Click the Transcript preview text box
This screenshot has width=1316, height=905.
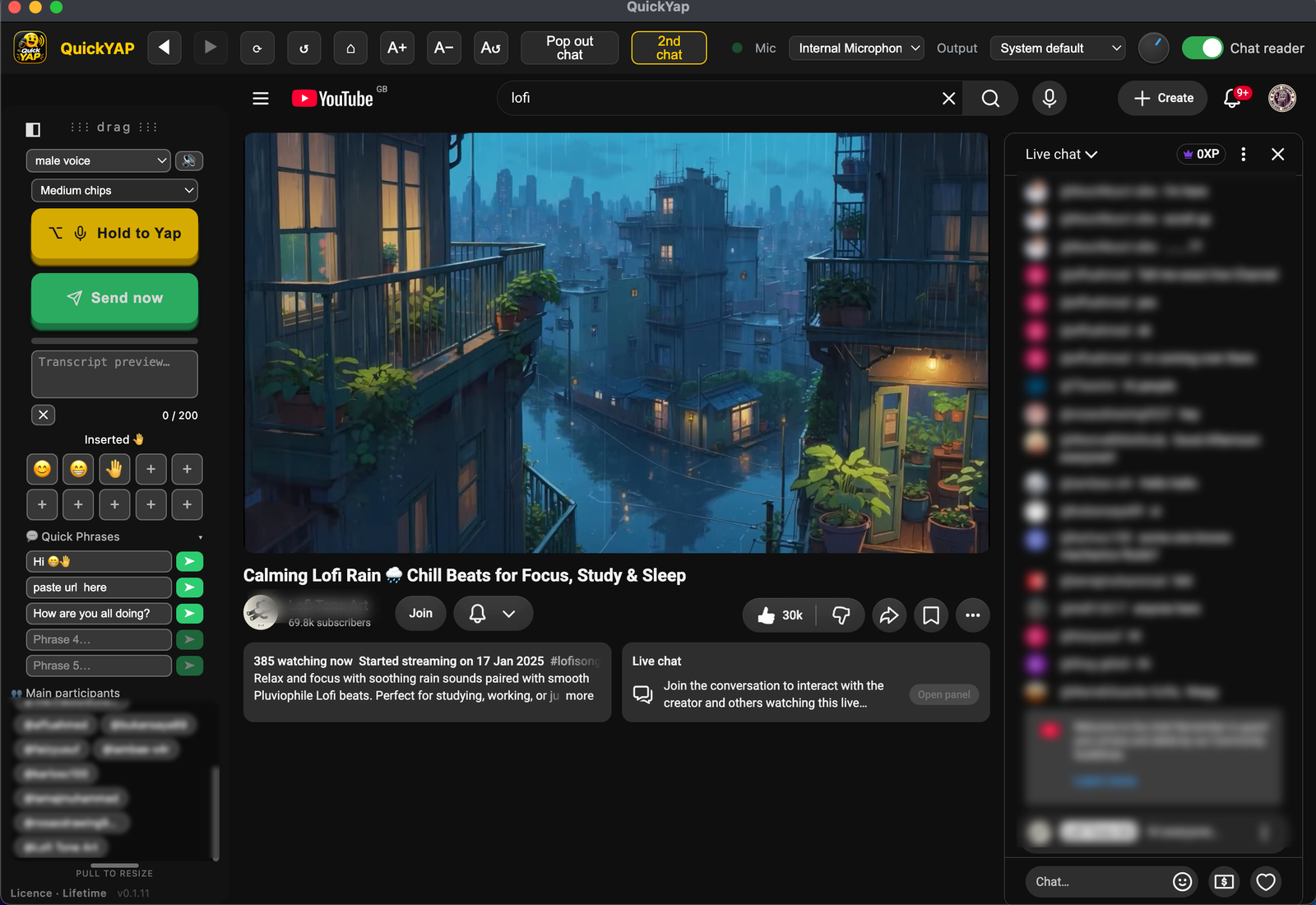[114, 374]
